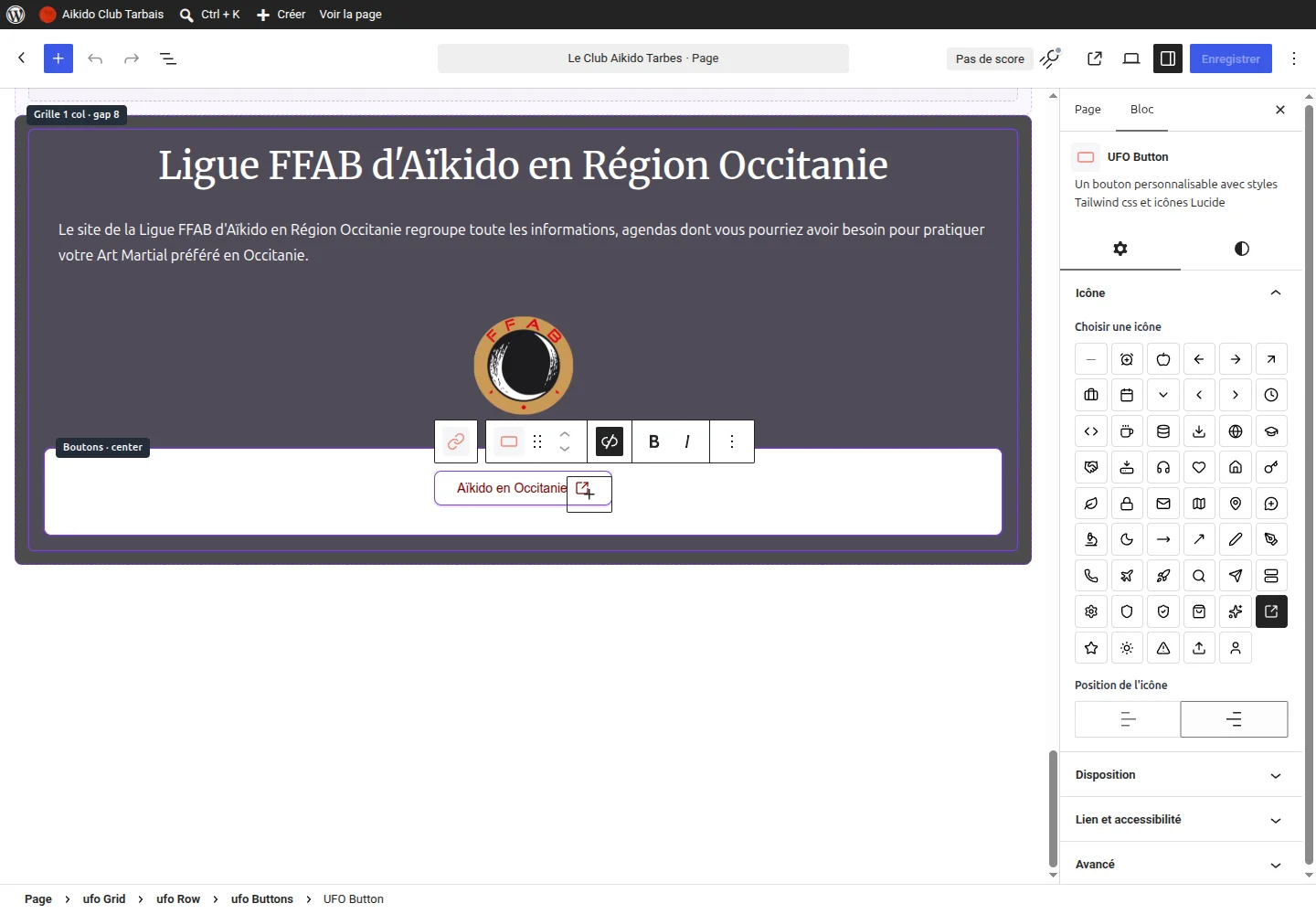Choose the warning triangle icon

click(1163, 648)
